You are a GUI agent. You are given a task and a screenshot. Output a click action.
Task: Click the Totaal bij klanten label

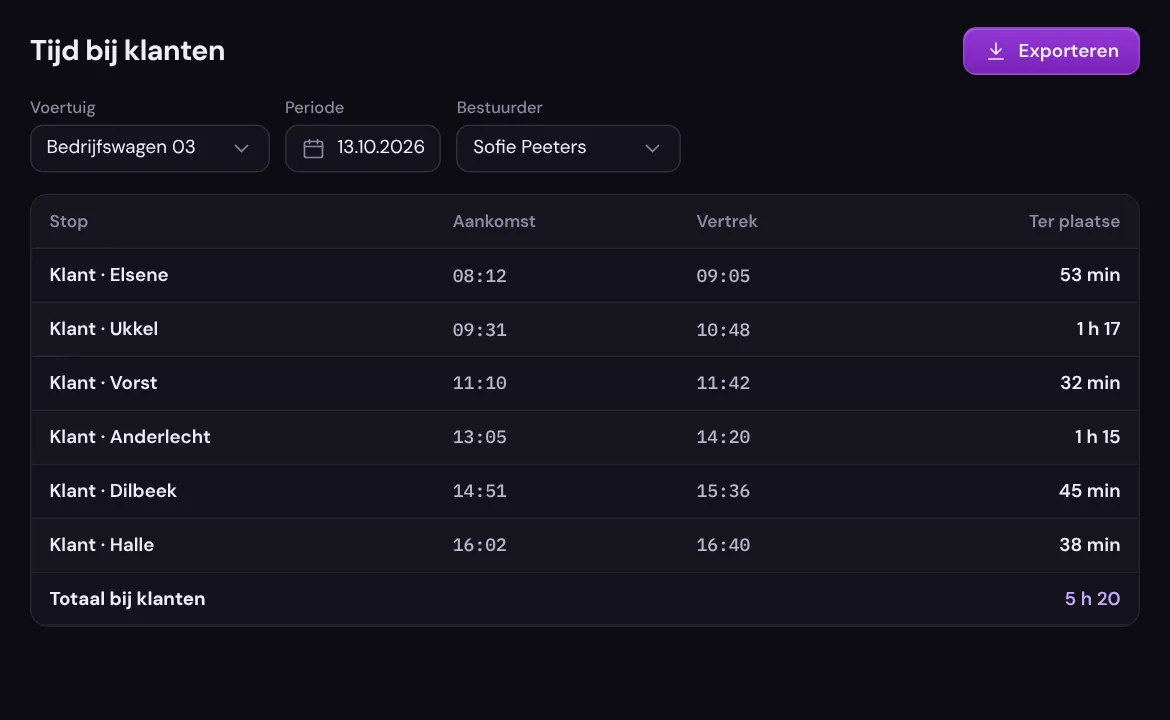point(128,598)
